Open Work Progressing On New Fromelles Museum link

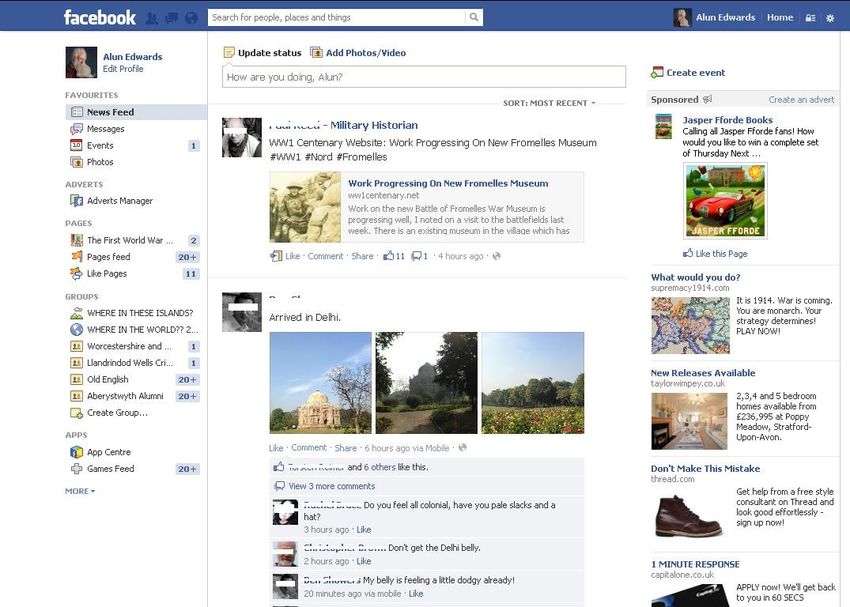(448, 183)
